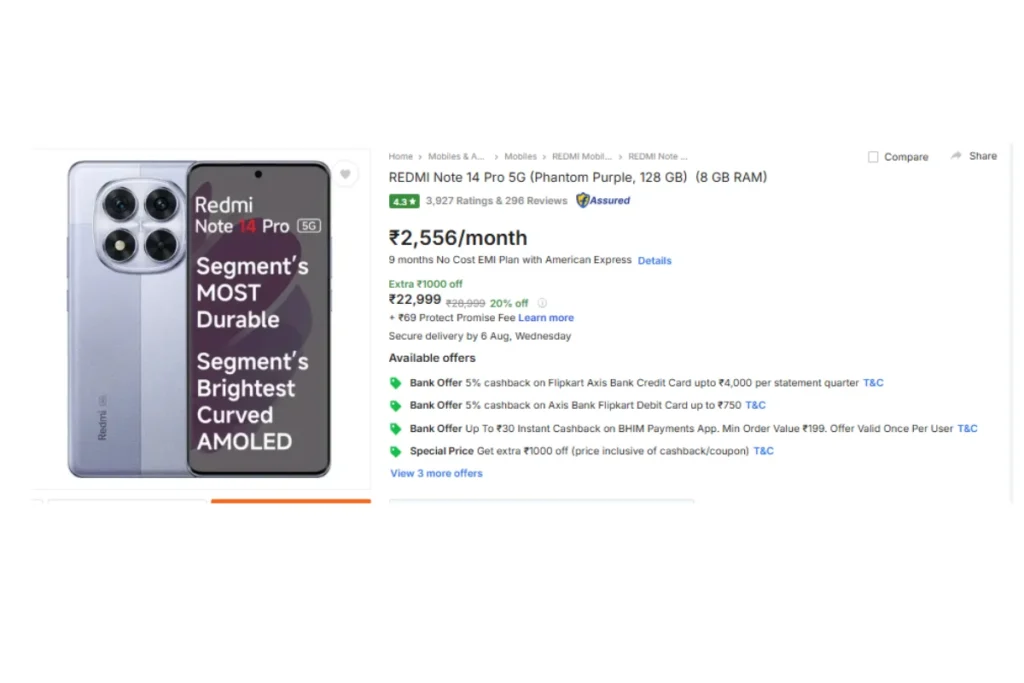Open price info circle icon near 20% off
Image resolution: width=1024 pixels, height=683 pixels.
click(x=542, y=303)
